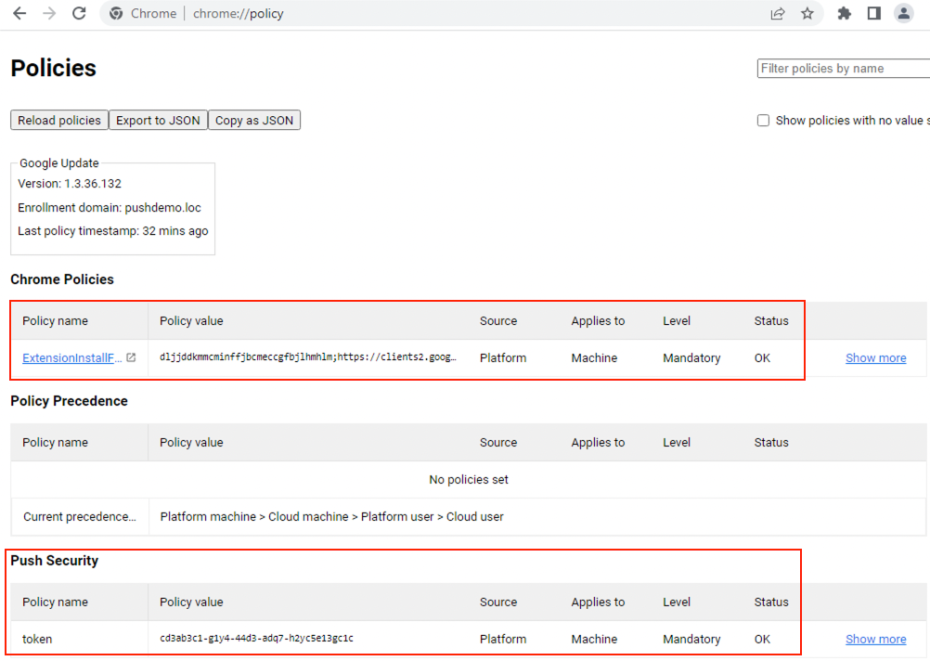Viewport: 930px width, 661px height.
Task: Click 'Applies to' header in Policy Precedence table
Action: [x=598, y=443]
